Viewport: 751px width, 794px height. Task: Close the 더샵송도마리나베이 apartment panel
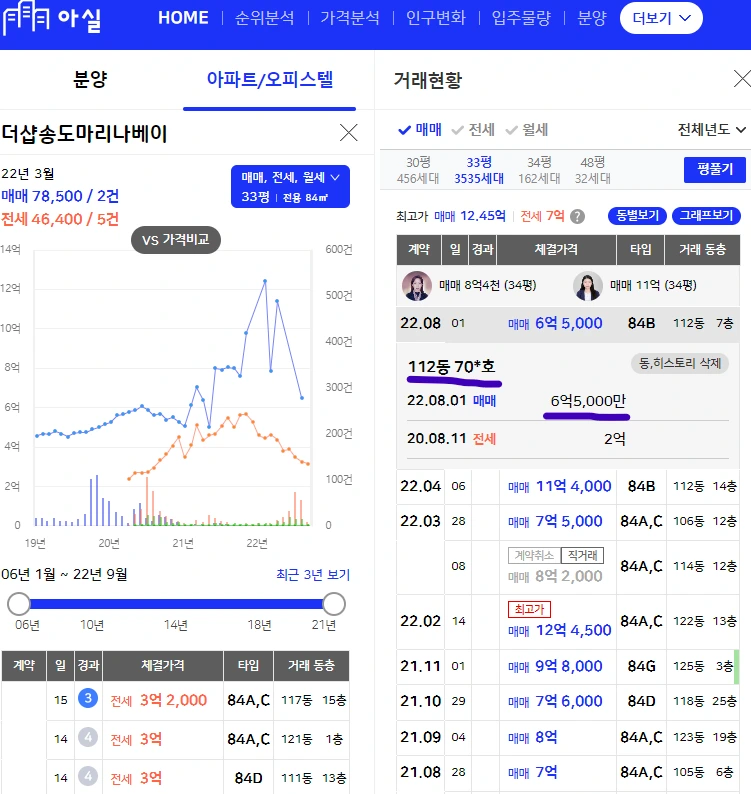tap(348, 133)
